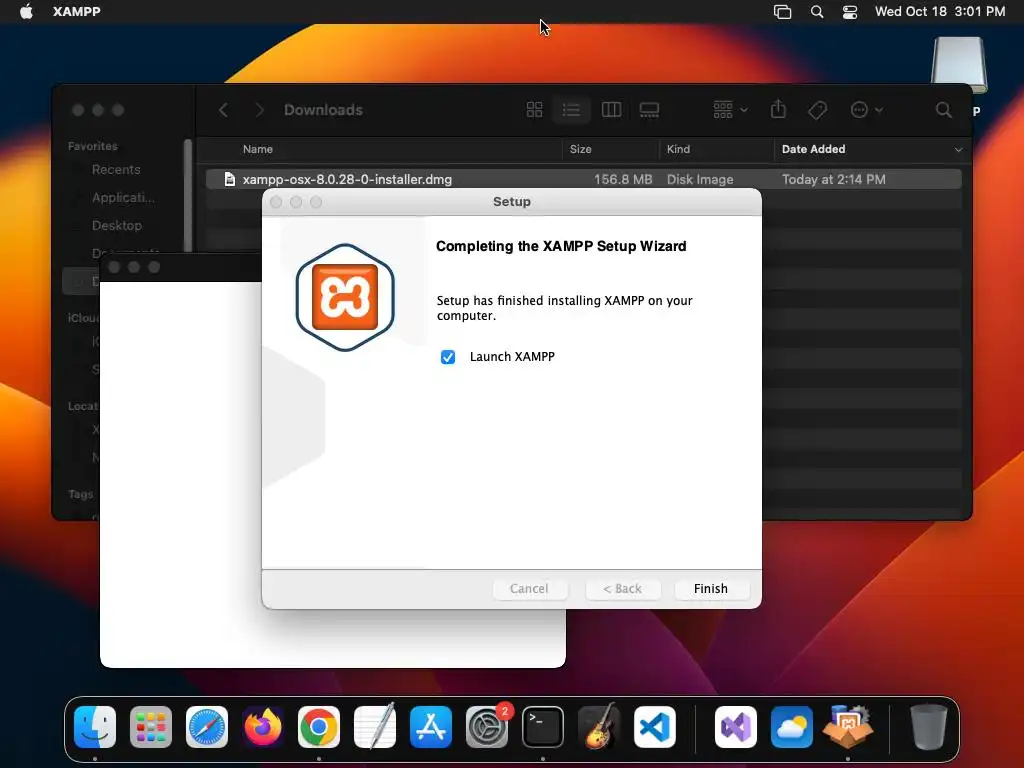Click the Finder sidebar scrollbar
Viewport: 1024px width, 768px height.
188,196
